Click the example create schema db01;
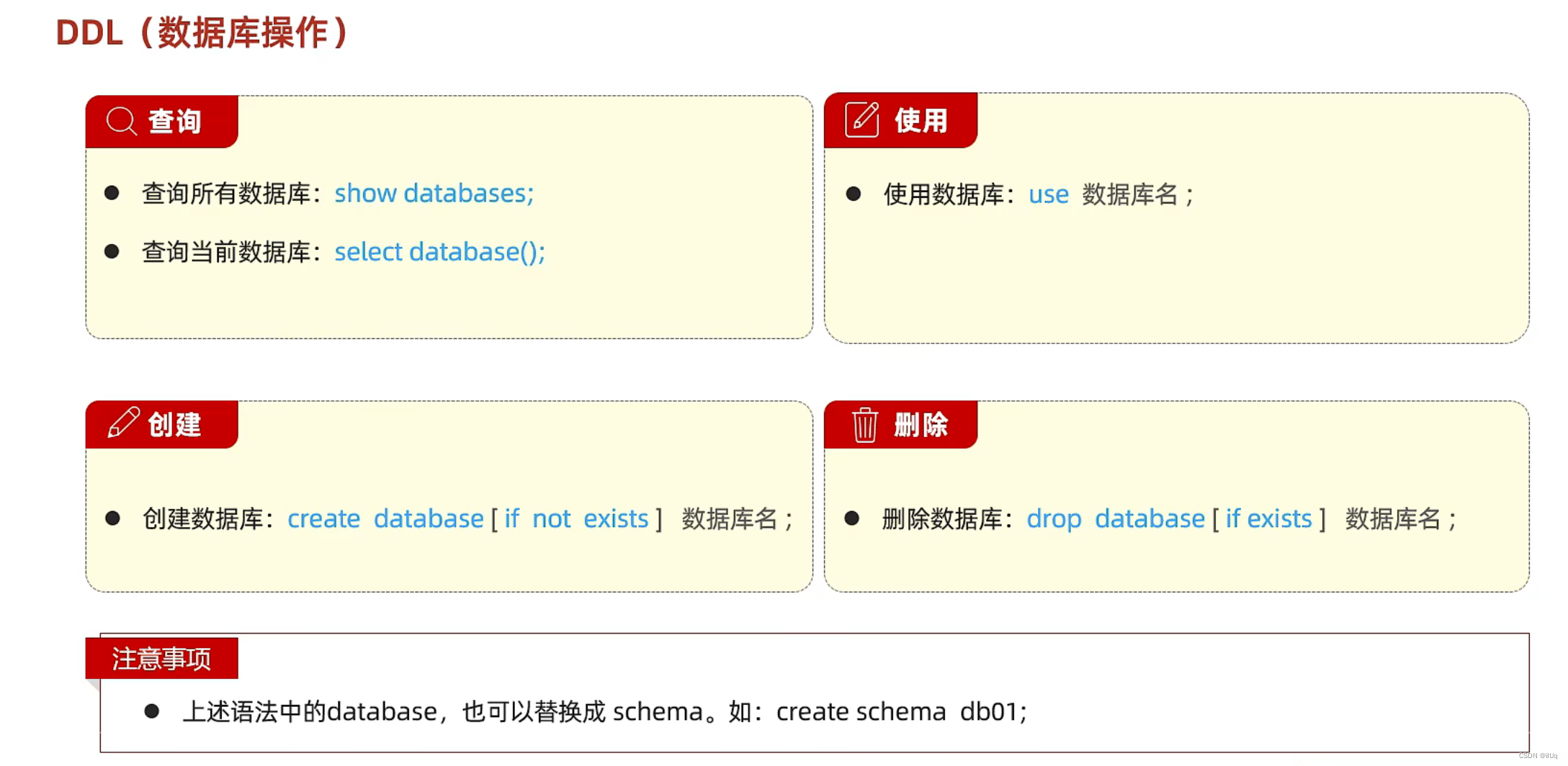The image size is (1568, 766). [902, 711]
